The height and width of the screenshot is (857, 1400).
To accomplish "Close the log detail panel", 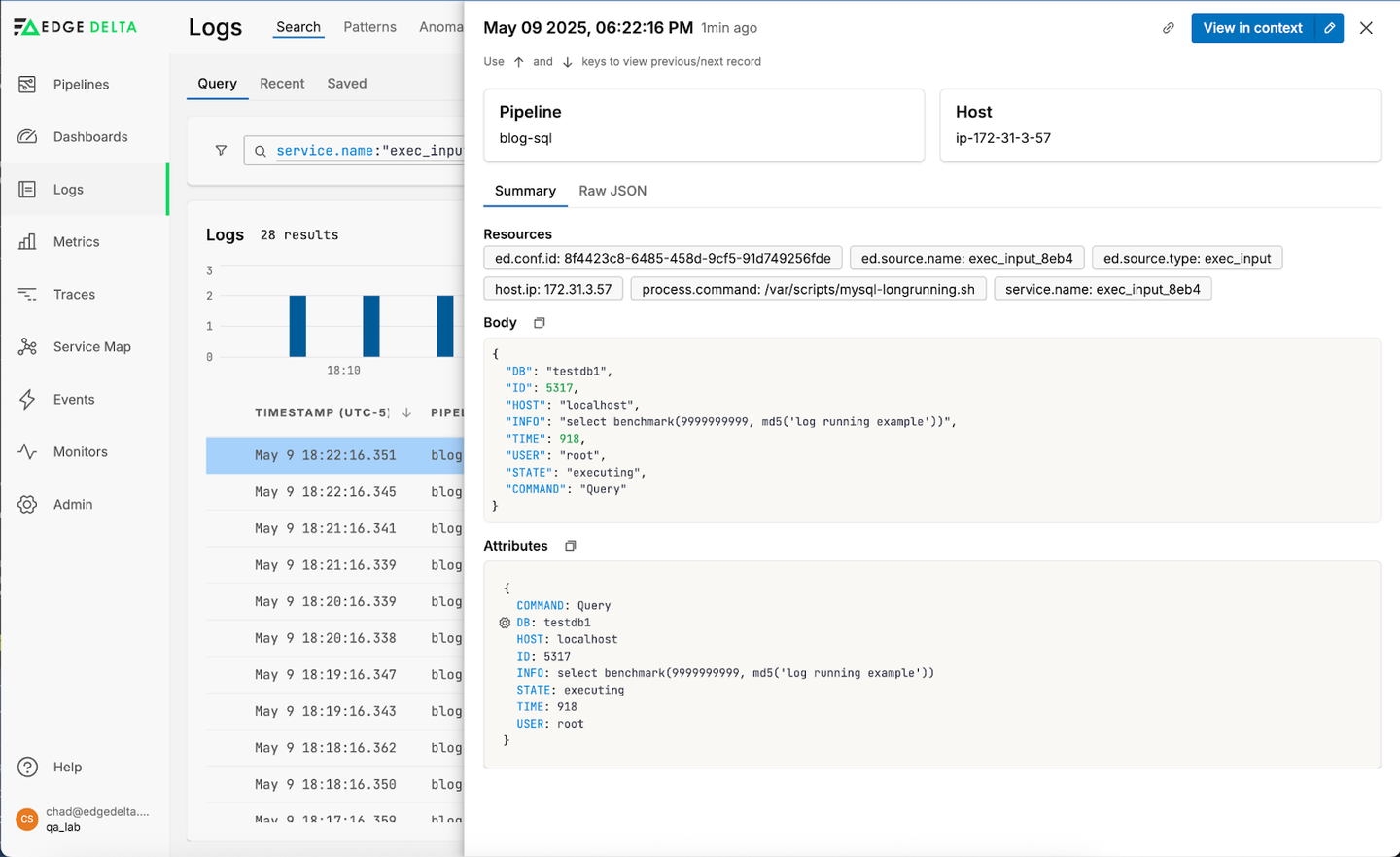I will (x=1366, y=28).
